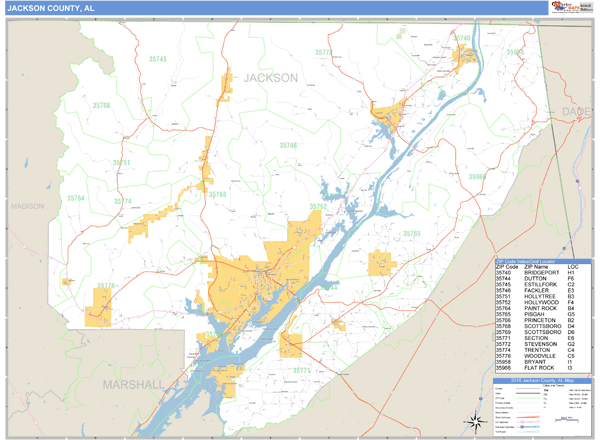Click the 35740 ZIP label on the map
600x440 pixels.
[461, 38]
